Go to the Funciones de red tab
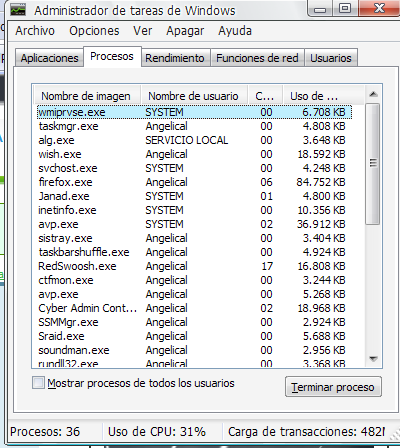This screenshot has height=448, width=400. click(x=257, y=58)
